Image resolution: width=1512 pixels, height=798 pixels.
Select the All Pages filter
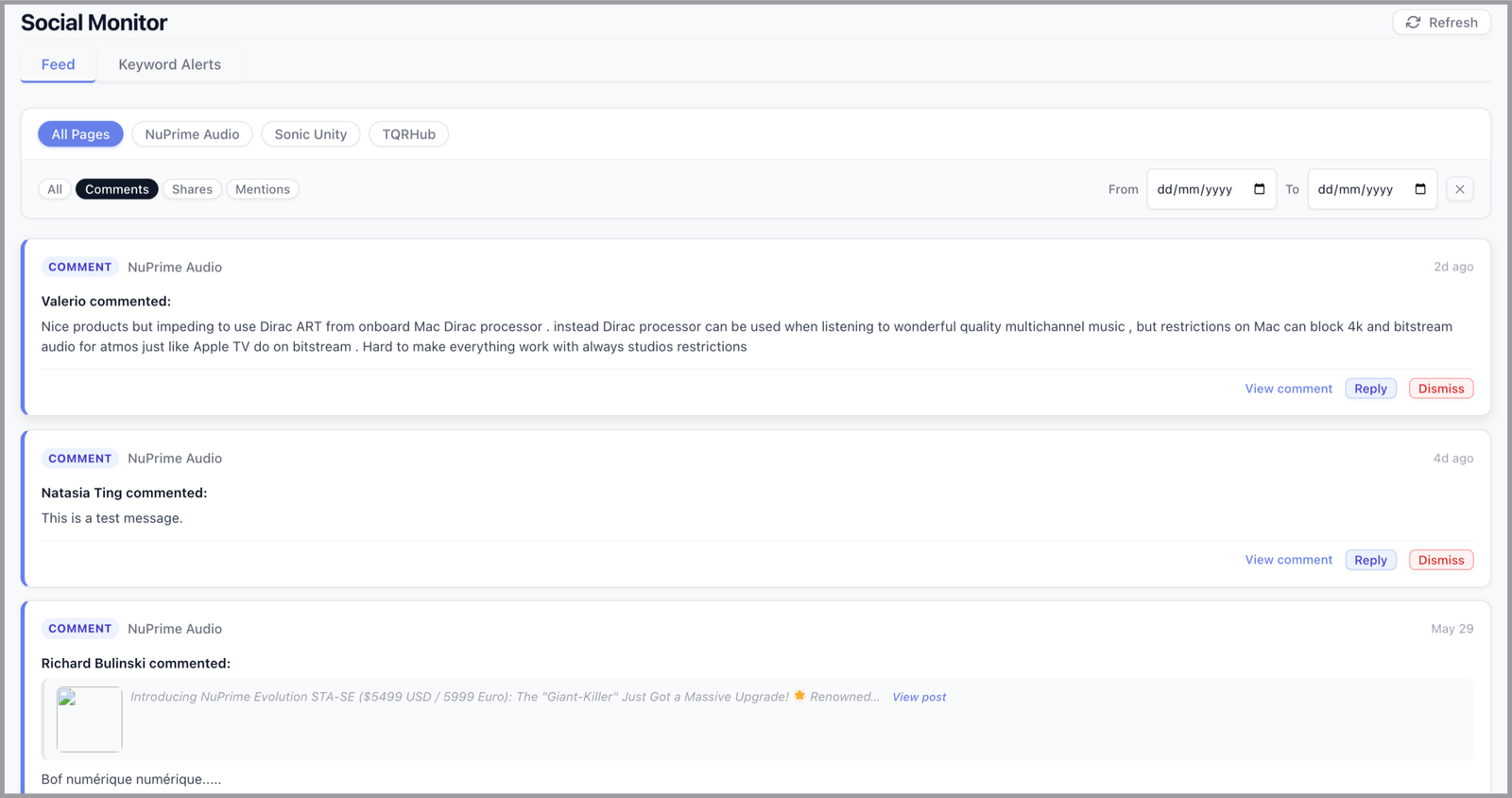tap(80, 134)
